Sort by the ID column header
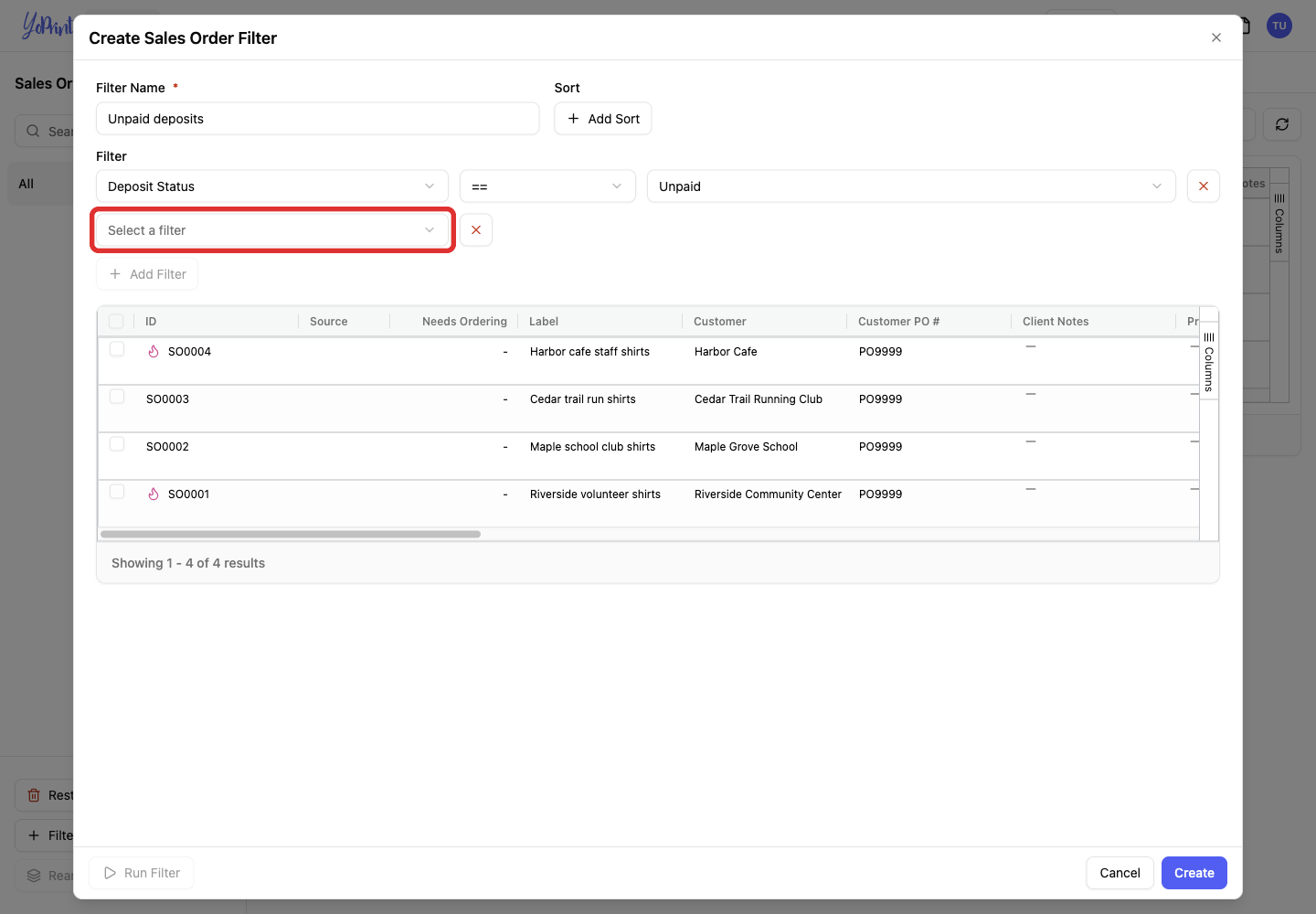Screen dimensions: 1316x914 [x=151, y=322]
